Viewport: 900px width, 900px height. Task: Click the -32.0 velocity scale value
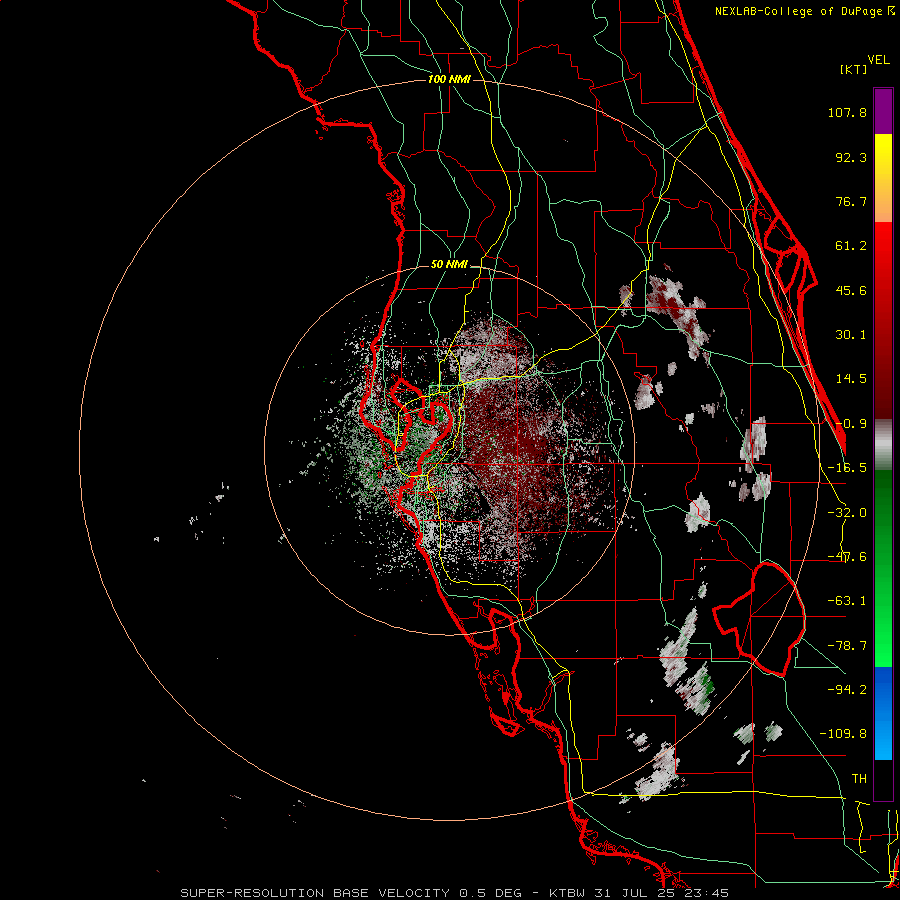pyautogui.click(x=847, y=513)
